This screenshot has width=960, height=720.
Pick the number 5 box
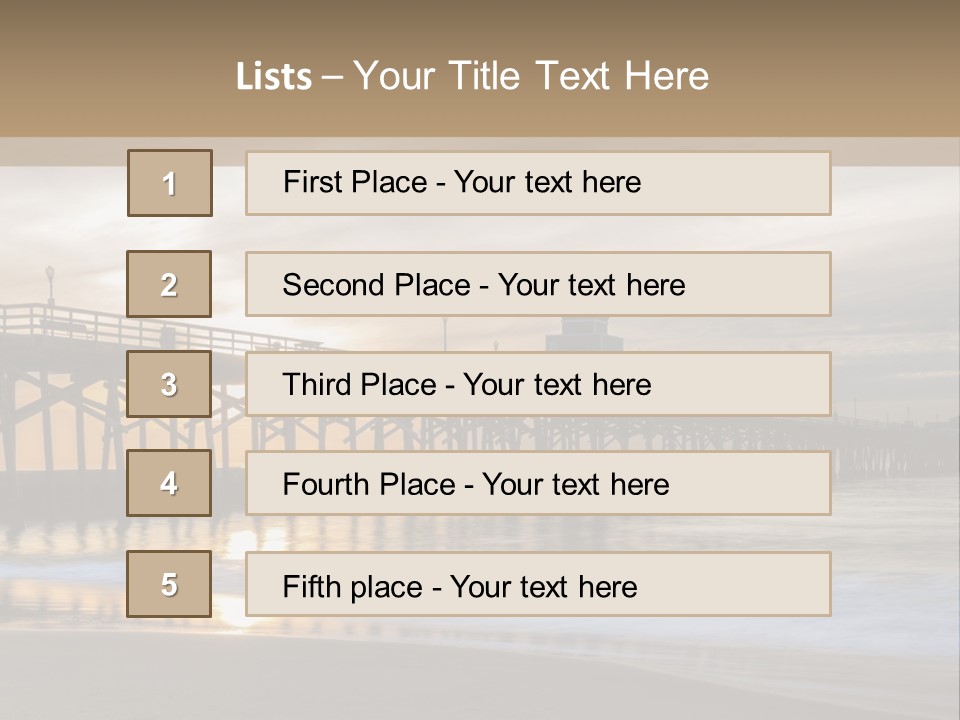point(169,584)
